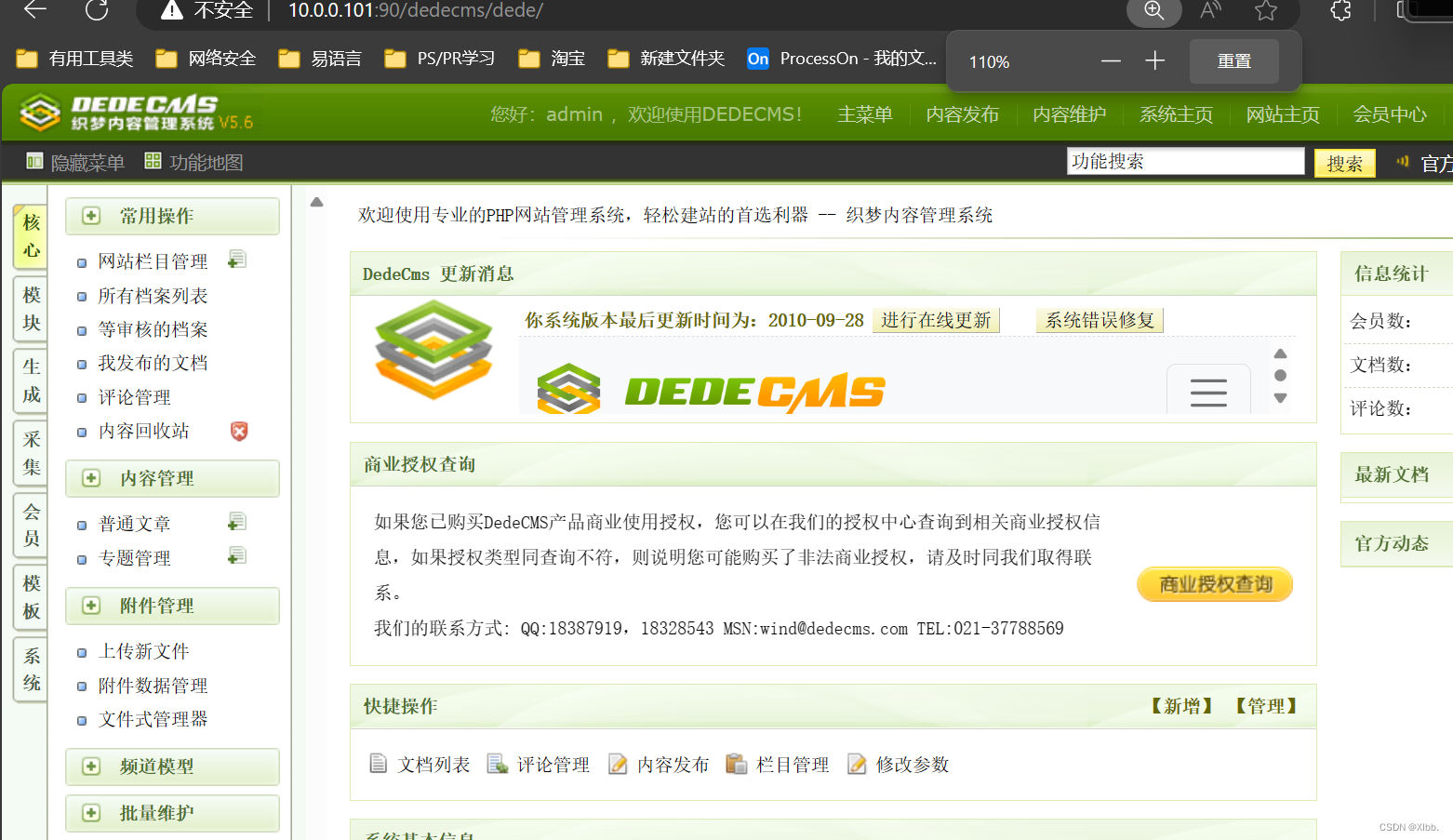Open 评论管理 in sidebar
This screenshot has width=1453, height=840.
click(134, 397)
